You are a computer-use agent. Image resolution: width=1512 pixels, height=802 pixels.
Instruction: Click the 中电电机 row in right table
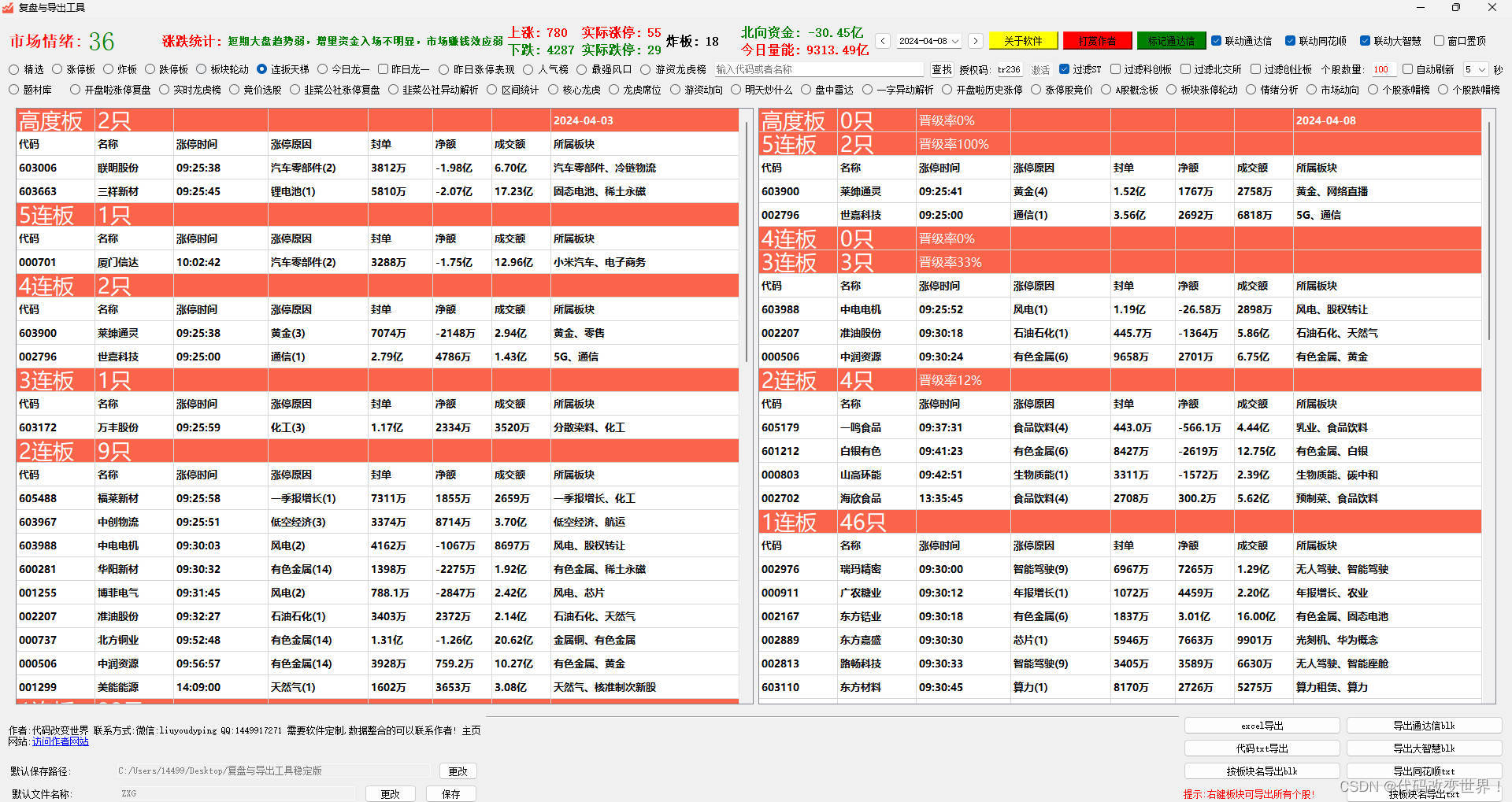coord(1120,309)
